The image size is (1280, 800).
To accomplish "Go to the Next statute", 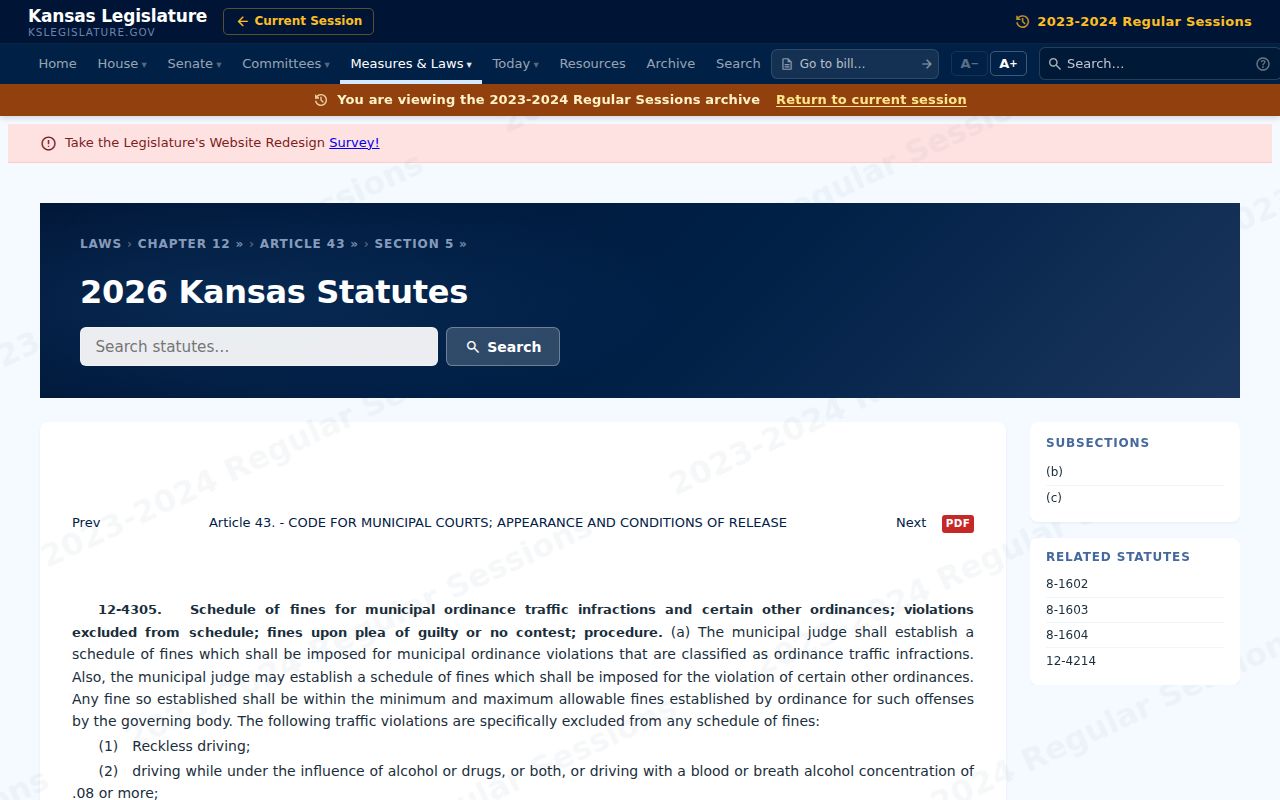I will (x=911, y=523).
